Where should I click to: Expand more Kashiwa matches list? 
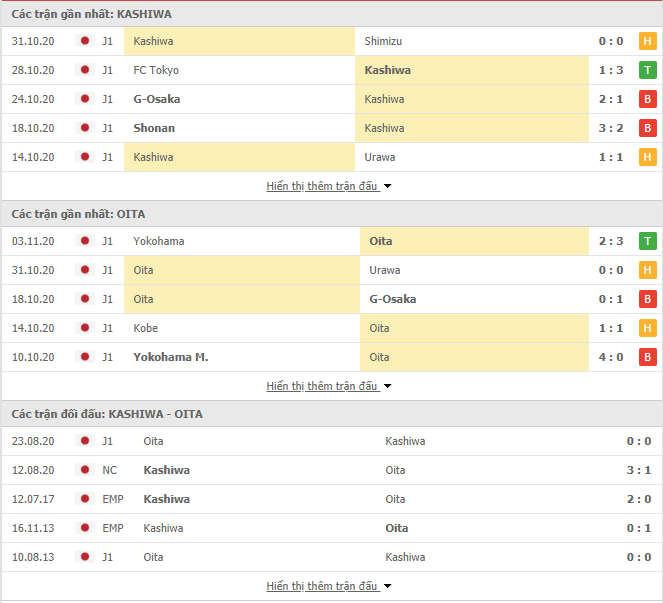point(329,186)
